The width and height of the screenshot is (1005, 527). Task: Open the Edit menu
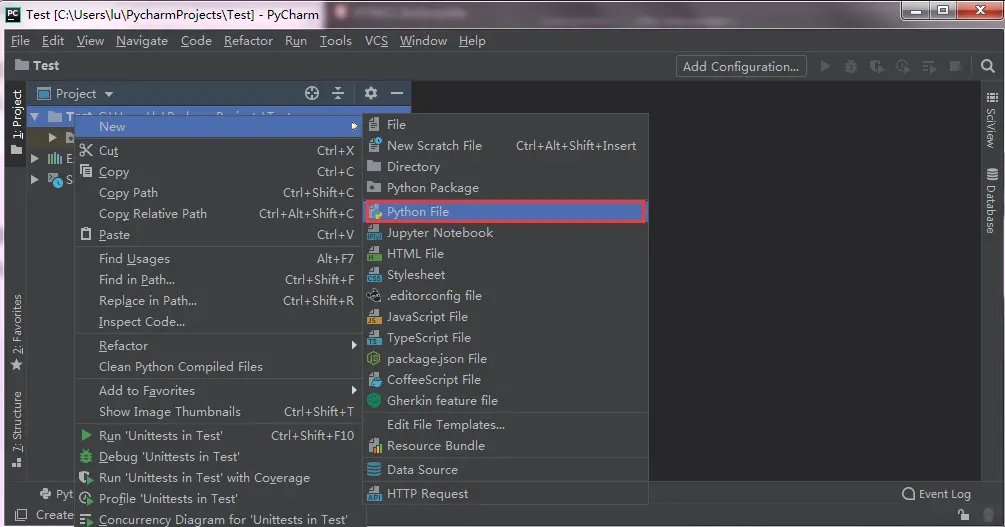(53, 40)
